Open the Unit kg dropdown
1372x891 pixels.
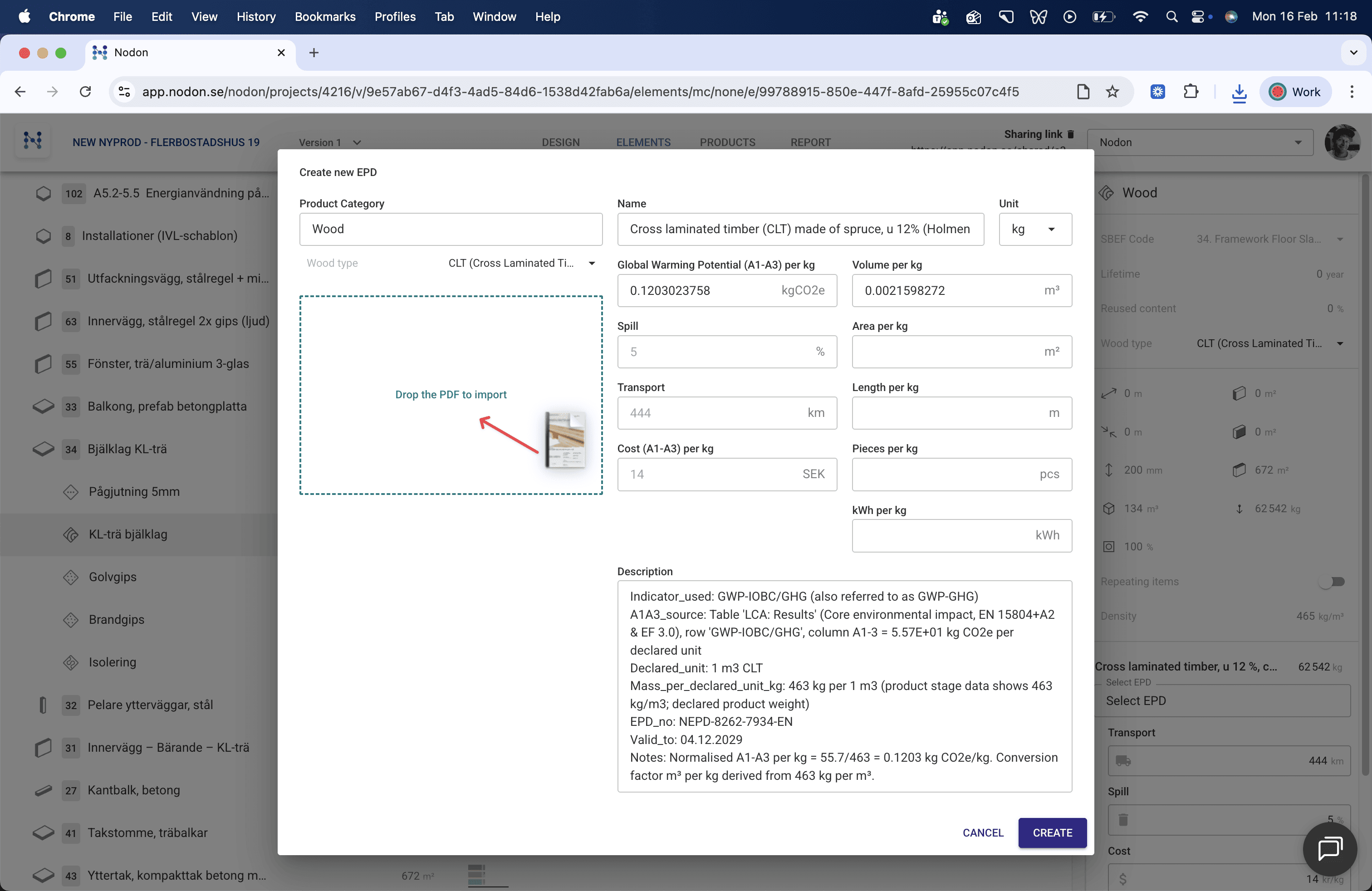(x=1035, y=230)
